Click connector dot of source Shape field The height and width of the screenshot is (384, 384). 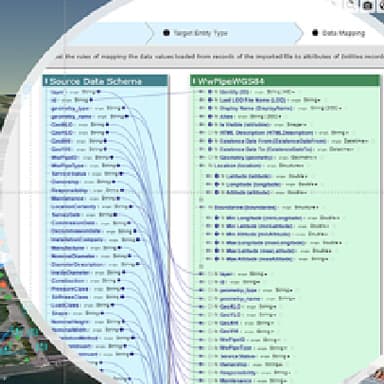click(102, 313)
